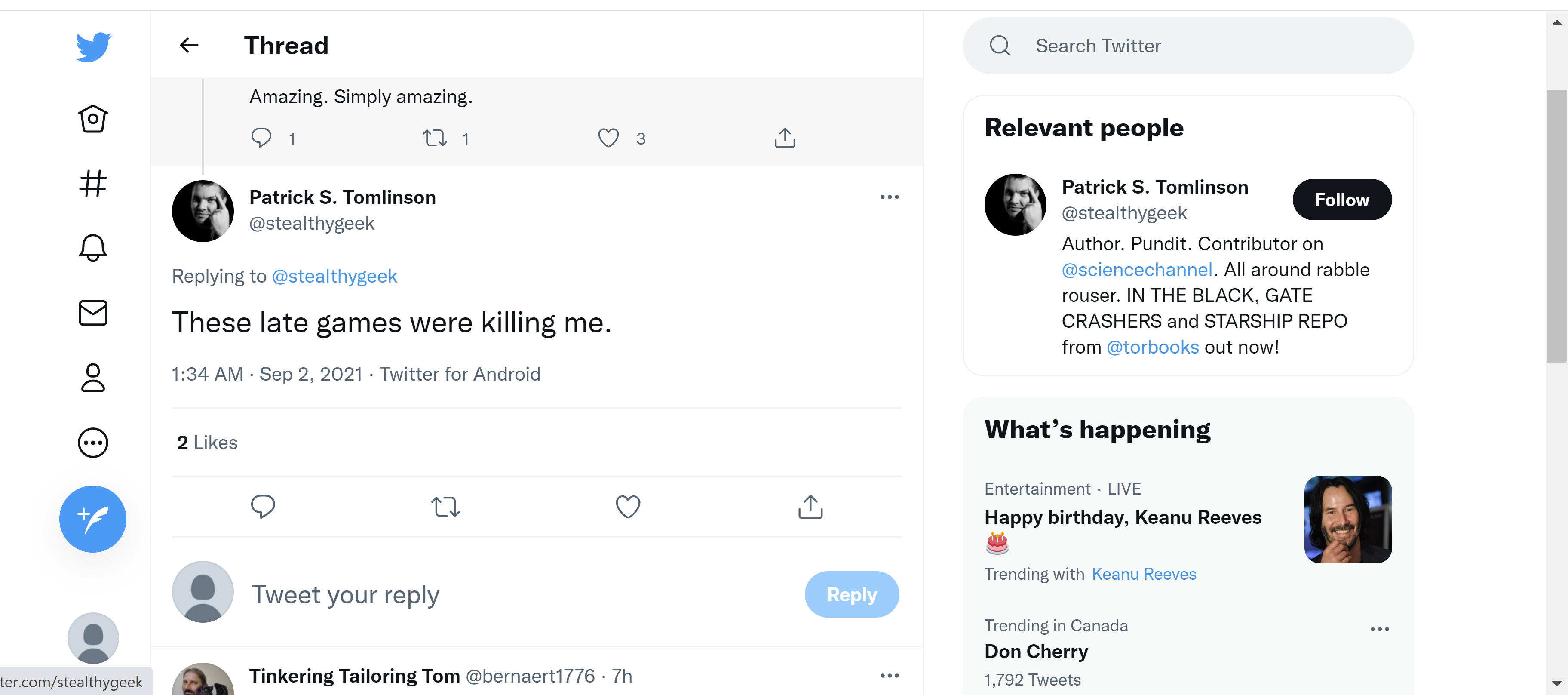The width and height of the screenshot is (1568, 695).
Task: Like the 'These late games' tweet
Action: [x=628, y=507]
